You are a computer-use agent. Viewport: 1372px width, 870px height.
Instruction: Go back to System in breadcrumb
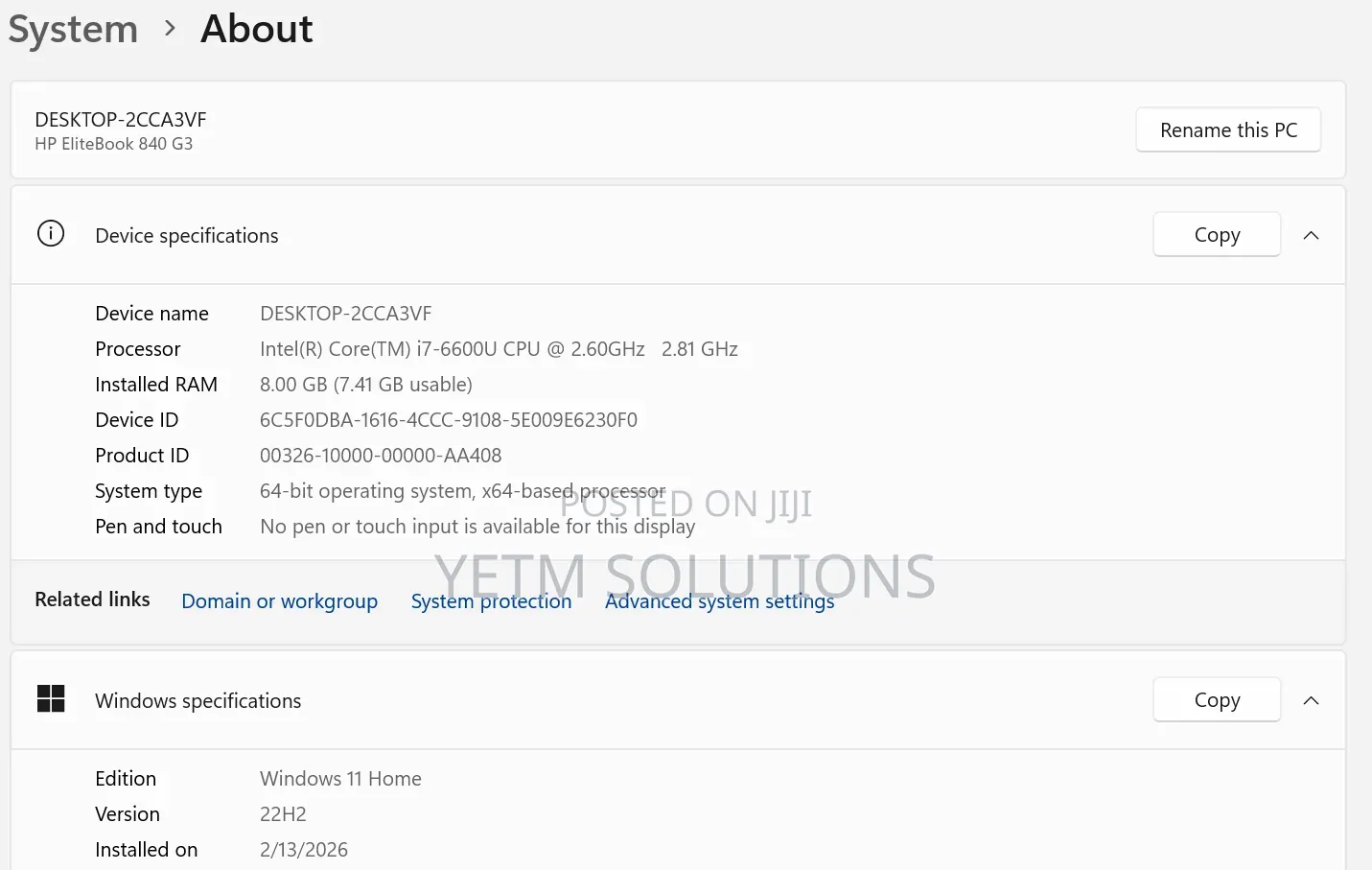(x=73, y=29)
